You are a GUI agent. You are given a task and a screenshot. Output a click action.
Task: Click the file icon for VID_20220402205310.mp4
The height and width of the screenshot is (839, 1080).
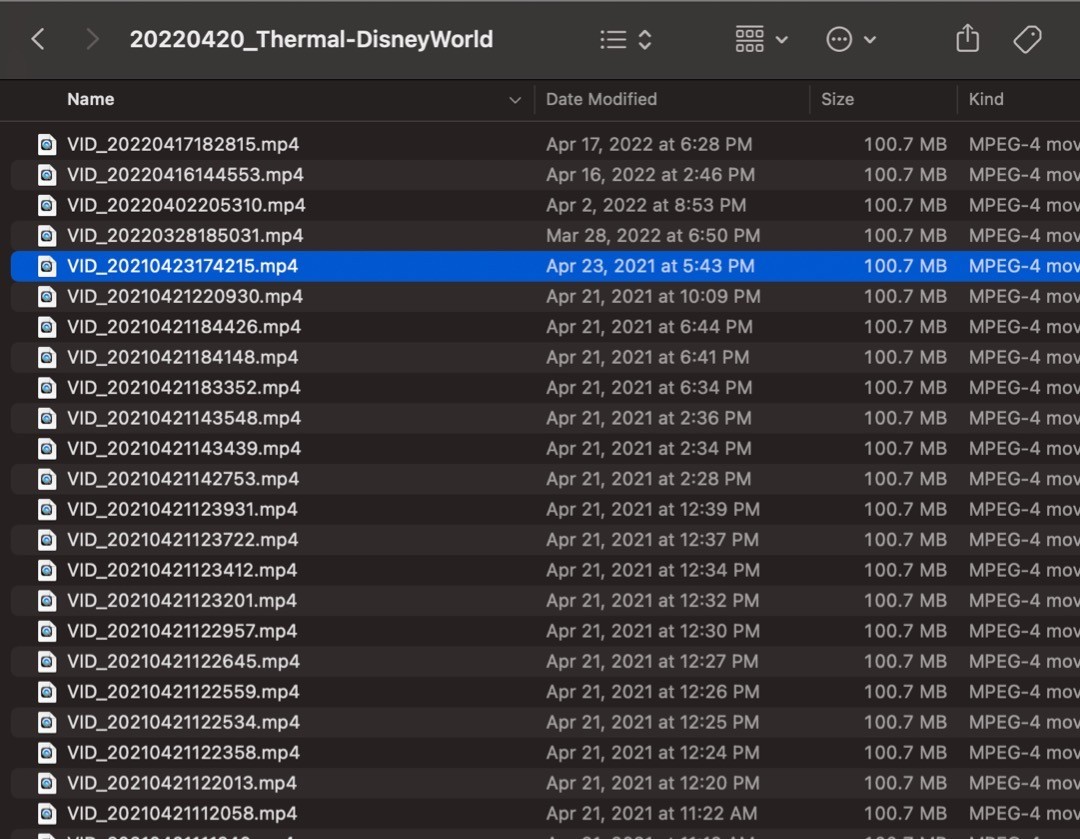[x=47, y=205]
